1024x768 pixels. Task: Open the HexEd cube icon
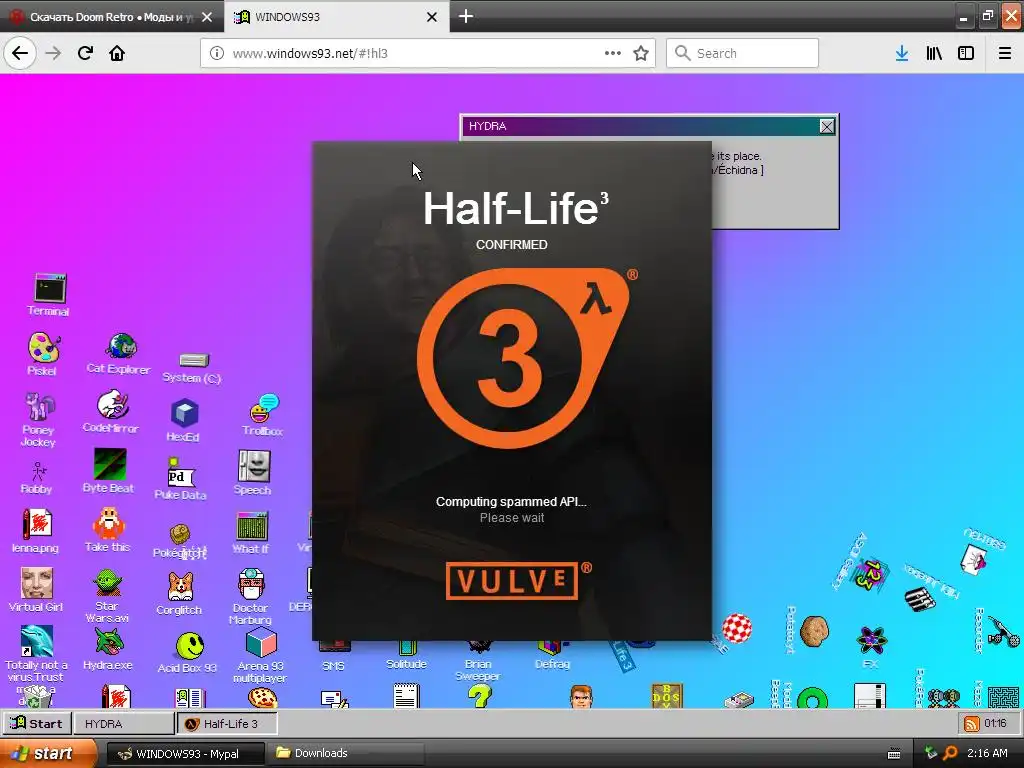pyautogui.click(x=184, y=421)
